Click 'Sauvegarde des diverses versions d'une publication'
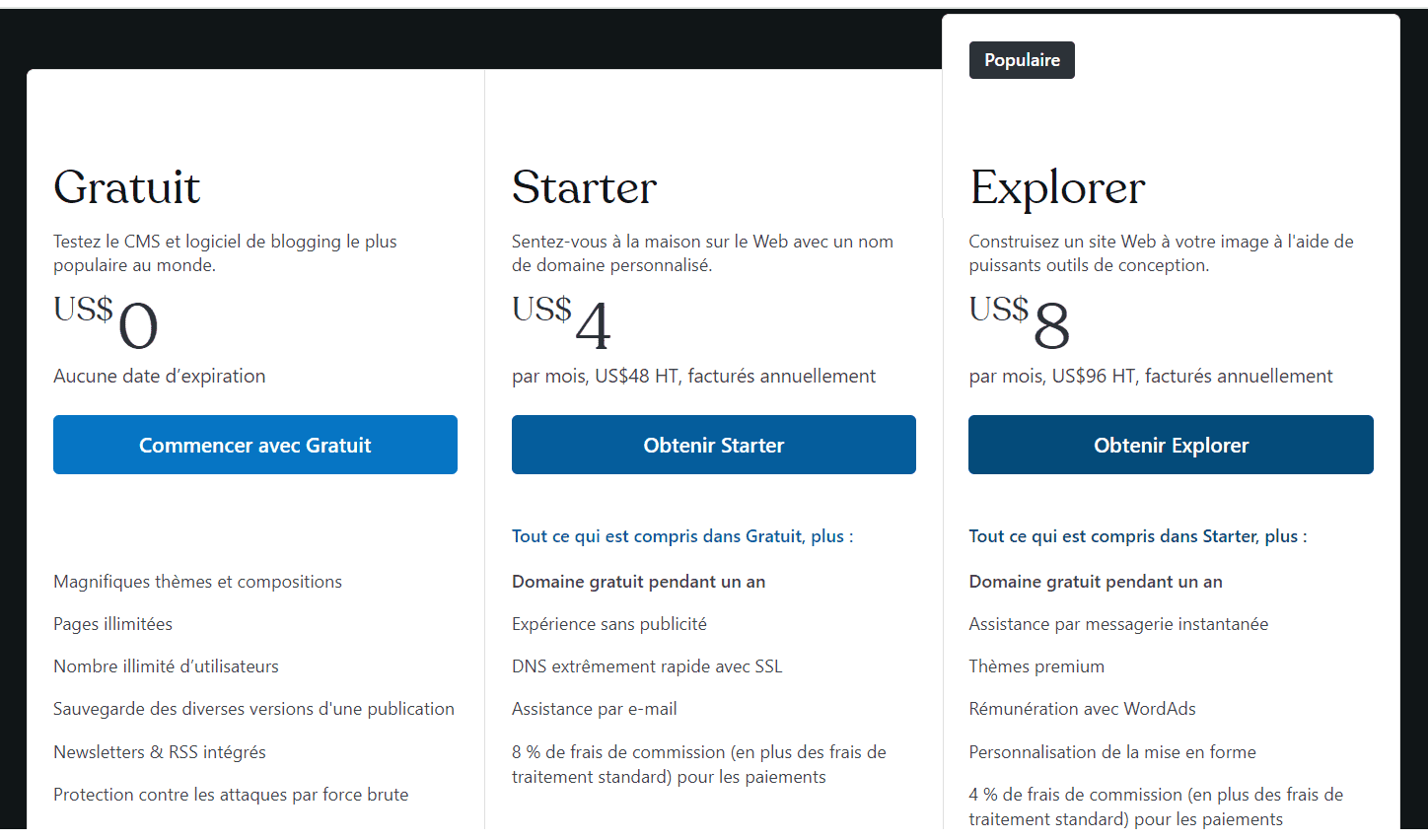Viewport: 1428px width, 840px height. [x=253, y=709]
